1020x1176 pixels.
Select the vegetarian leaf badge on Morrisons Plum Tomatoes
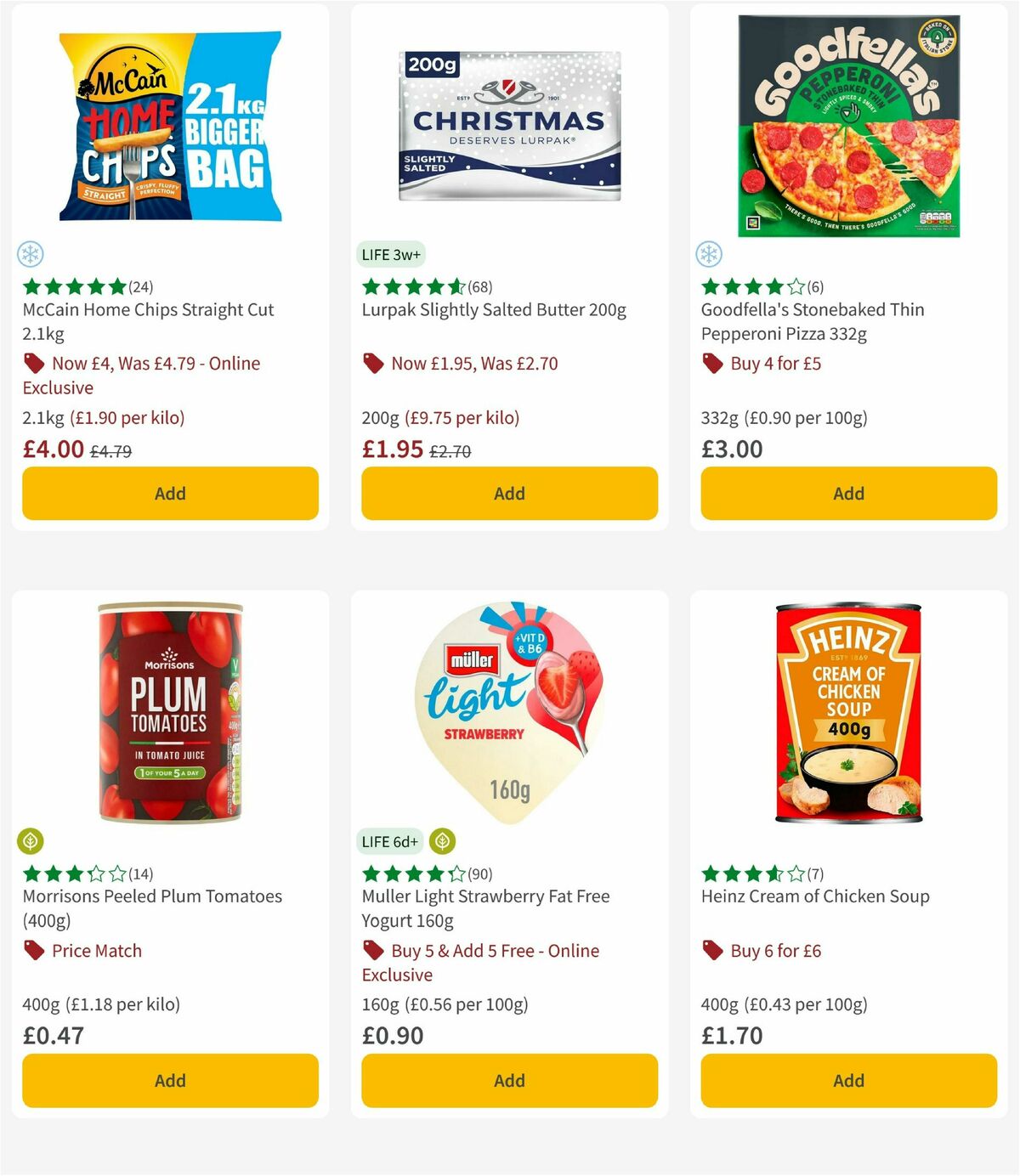[x=31, y=840]
